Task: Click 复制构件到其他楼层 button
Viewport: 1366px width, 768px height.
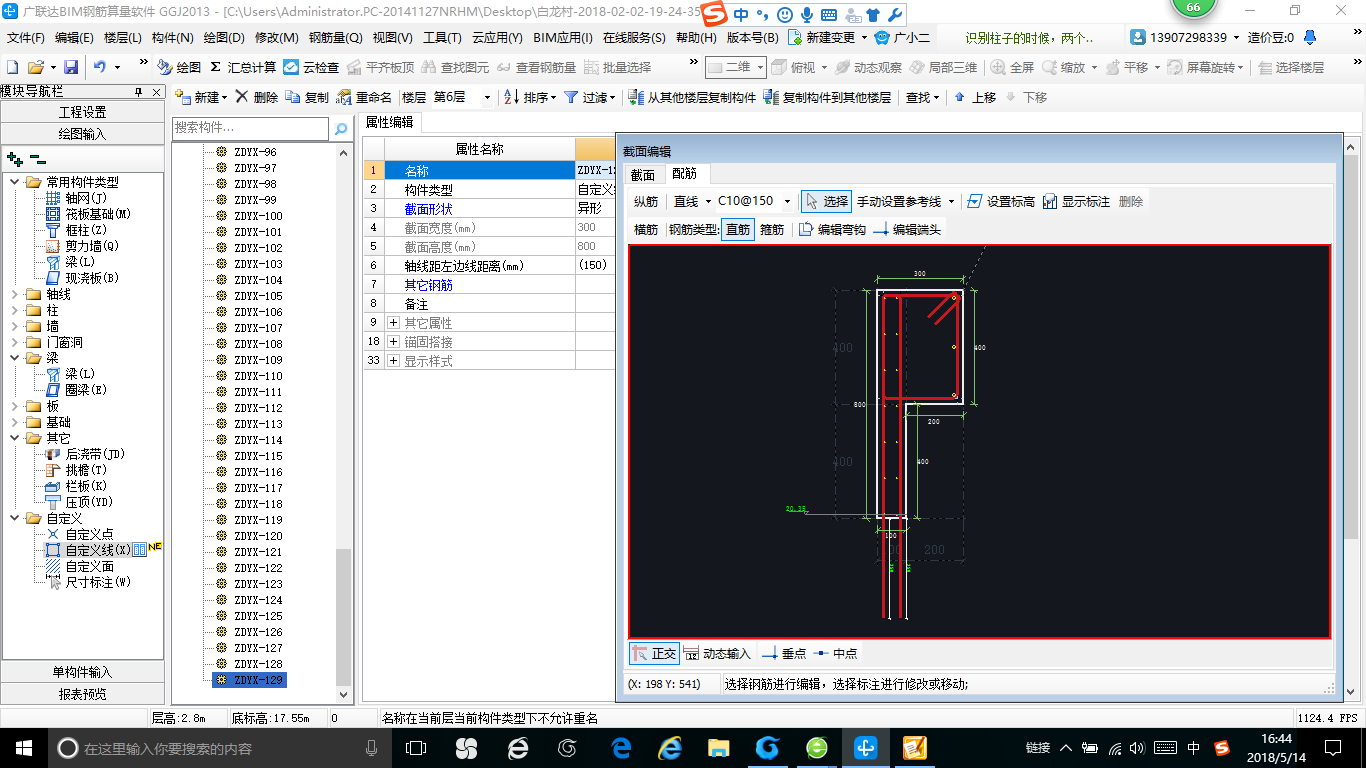Action: pos(827,97)
